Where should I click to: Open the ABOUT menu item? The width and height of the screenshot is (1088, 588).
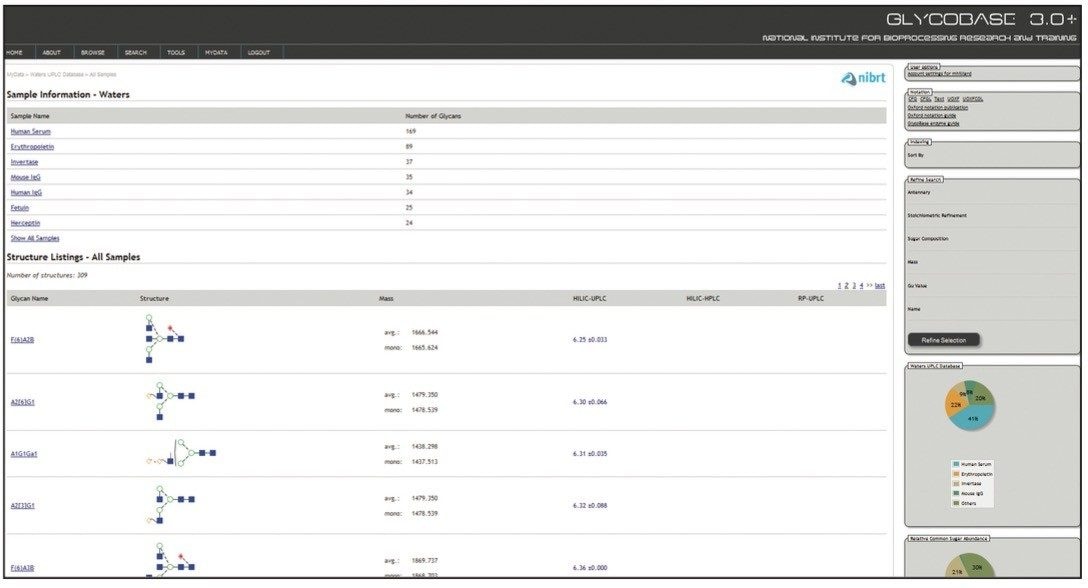(51, 53)
